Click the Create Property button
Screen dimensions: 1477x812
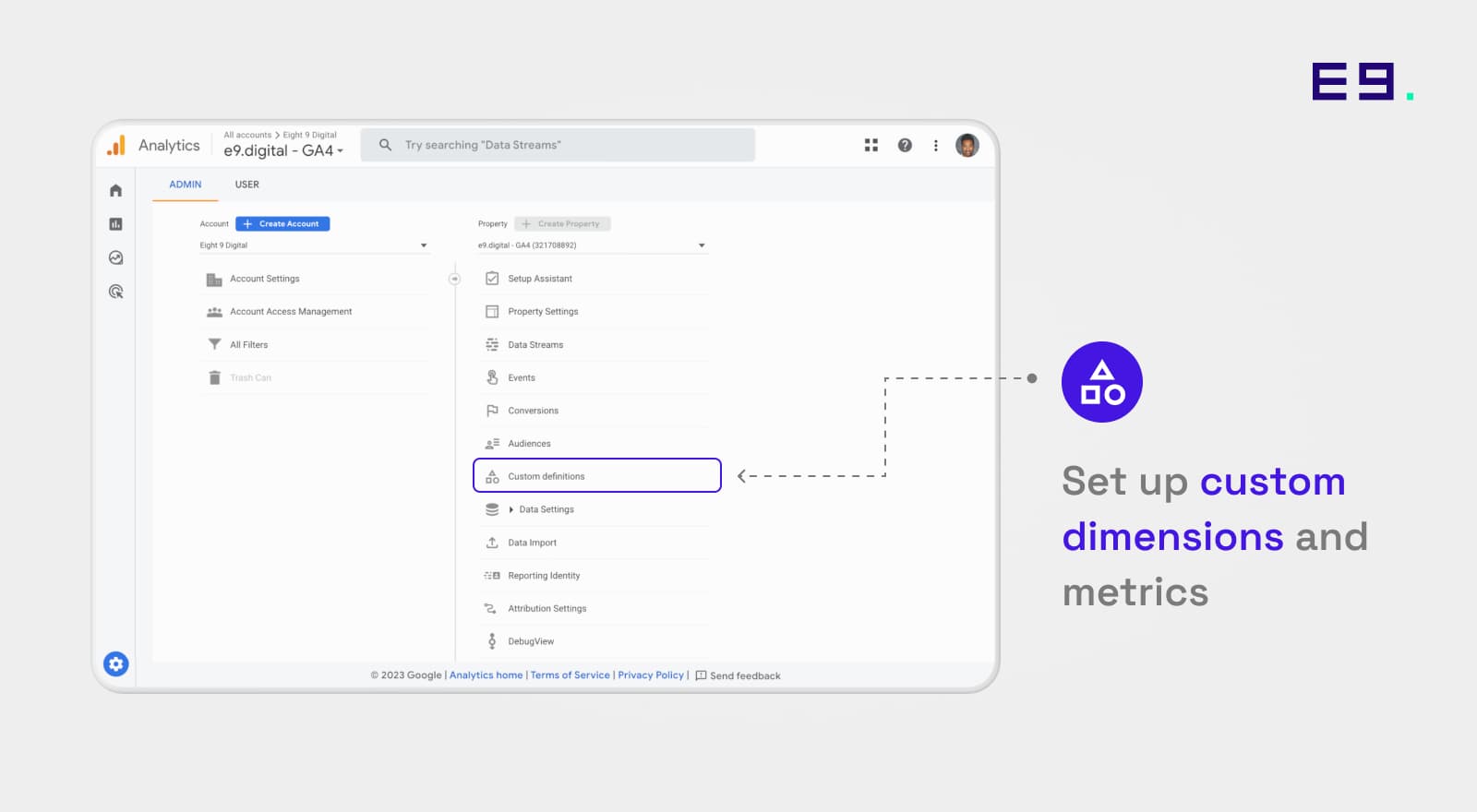click(562, 223)
